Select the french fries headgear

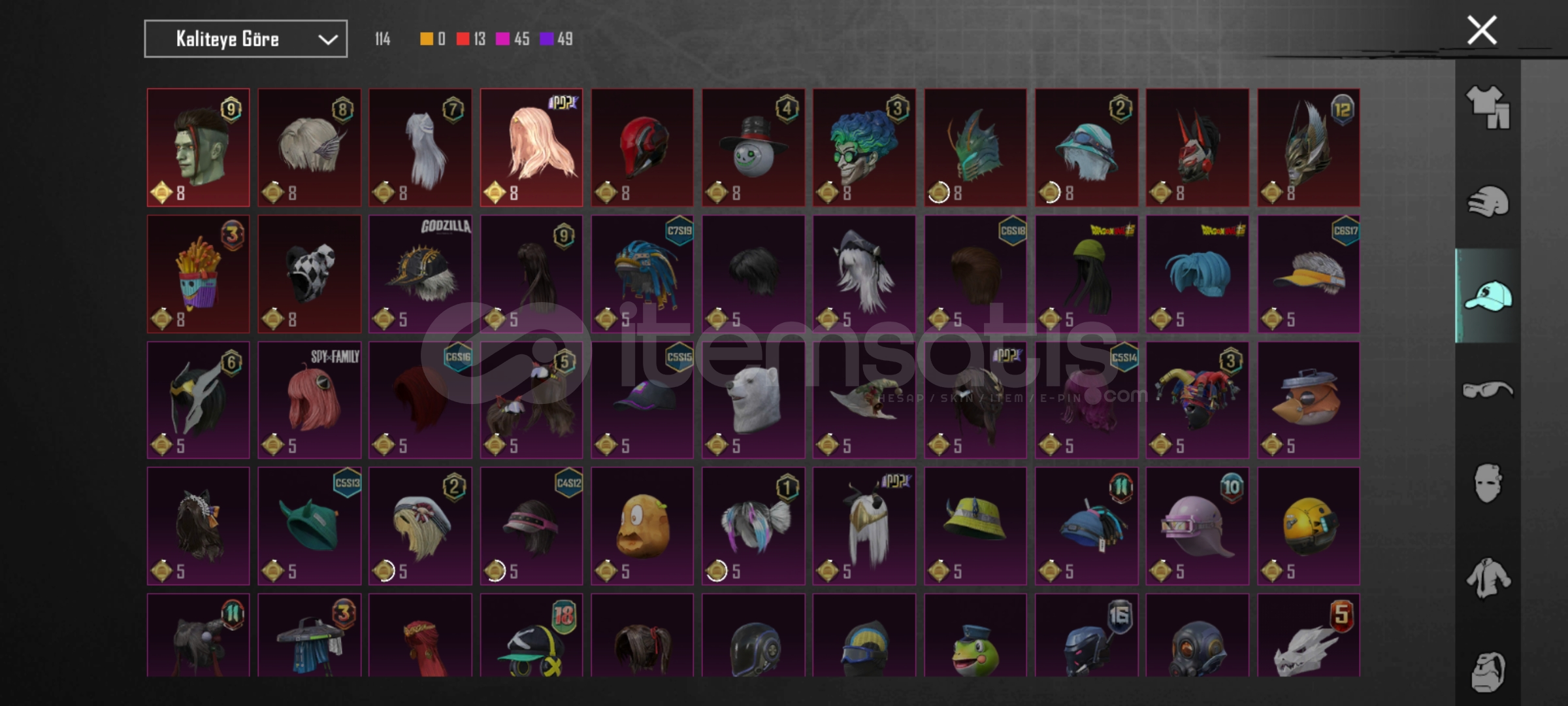pos(198,274)
